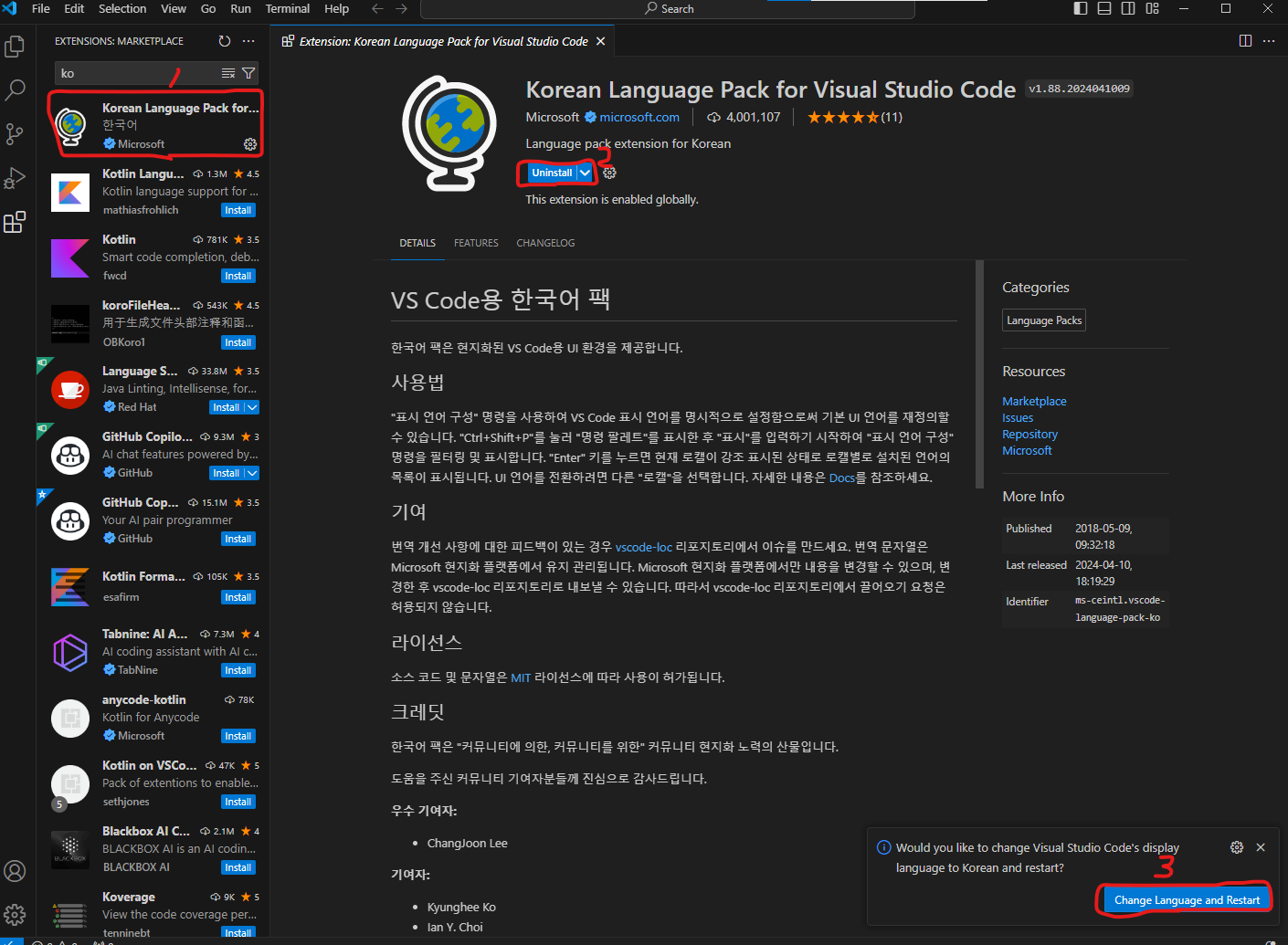Image resolution: width=1288 pixels, height=945 pixels.
Task: Open the Source Control view
Action: [15, 133]
